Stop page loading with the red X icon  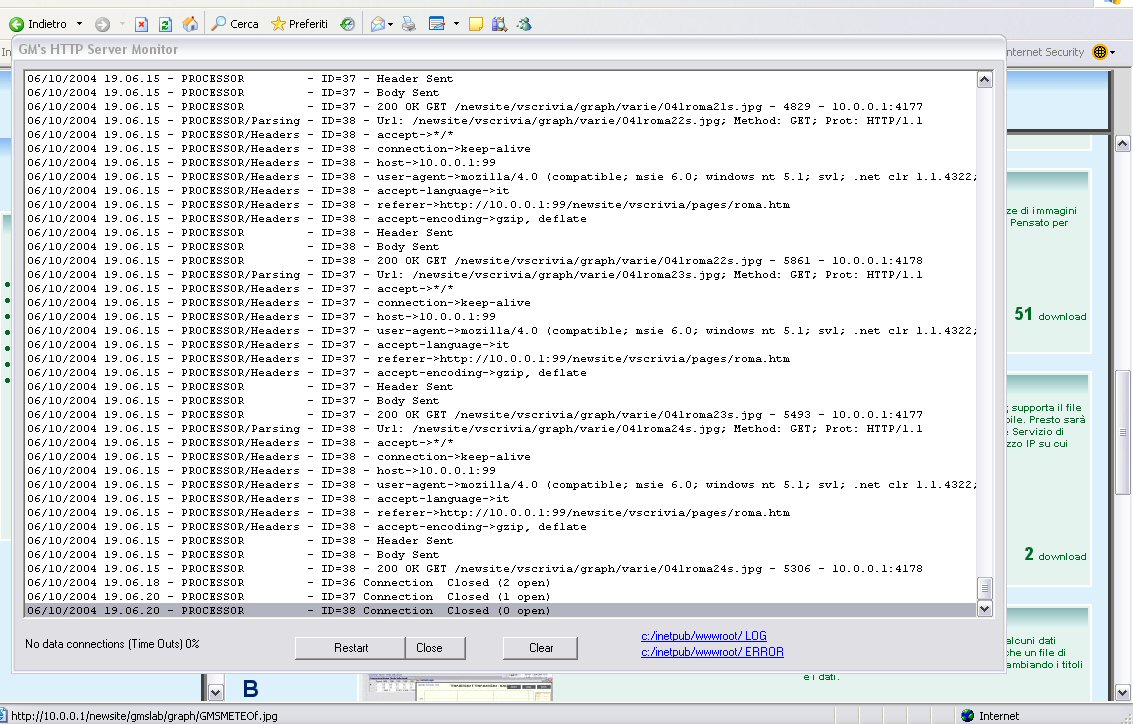pos(142,25)
